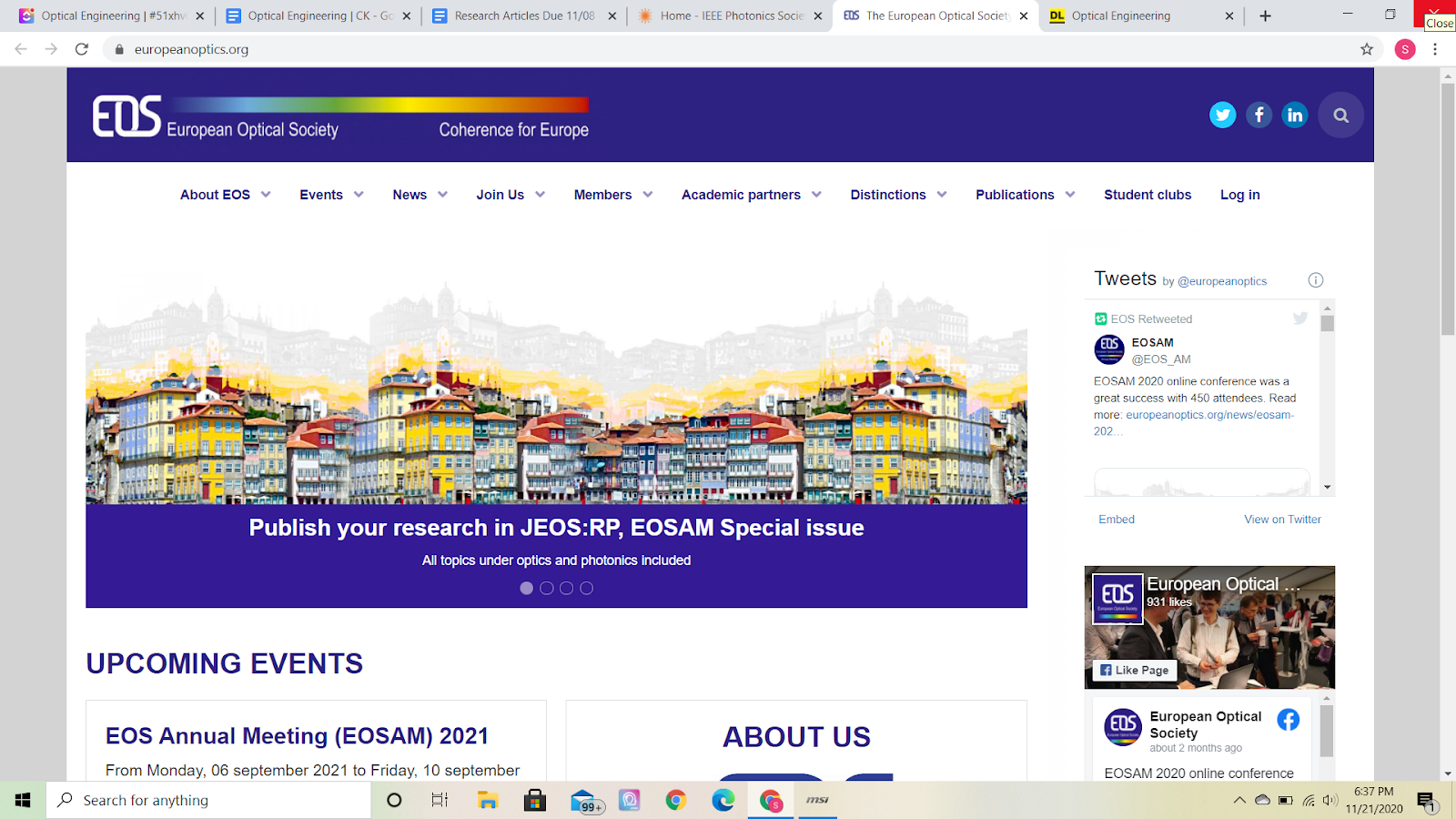Click the Porto buildings banner image
This screenshot has width=1456, height=819.
(x=556, y=389)
